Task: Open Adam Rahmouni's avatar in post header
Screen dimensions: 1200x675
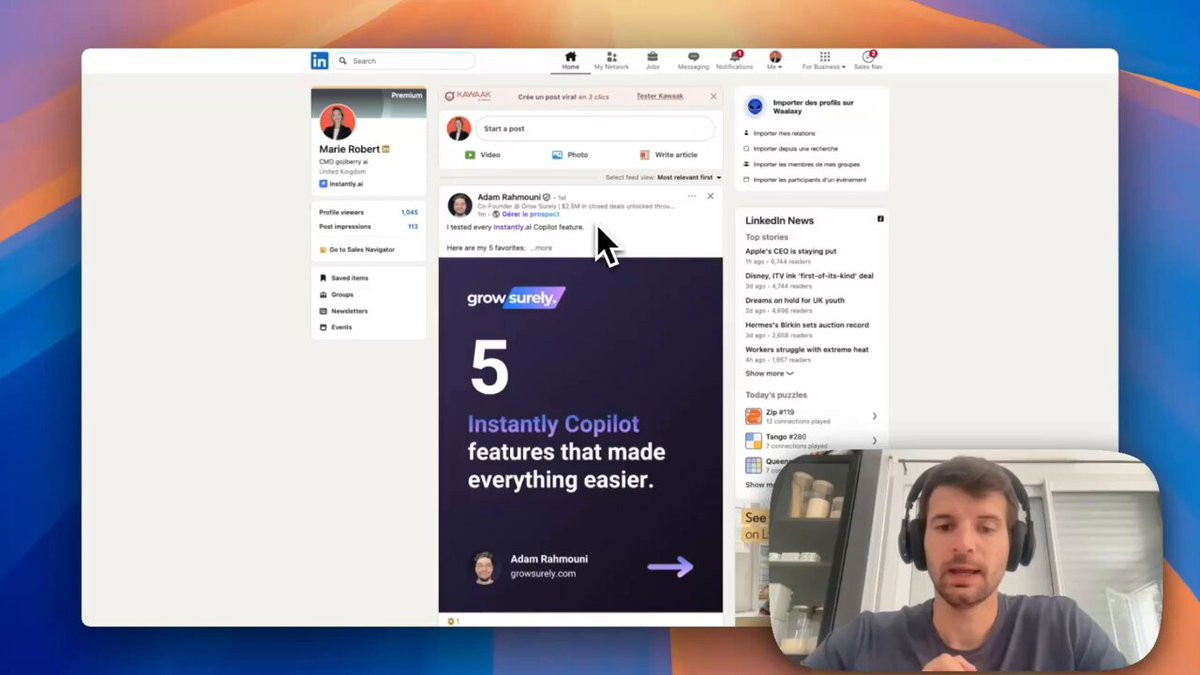Action: click(x=460, y=205)
